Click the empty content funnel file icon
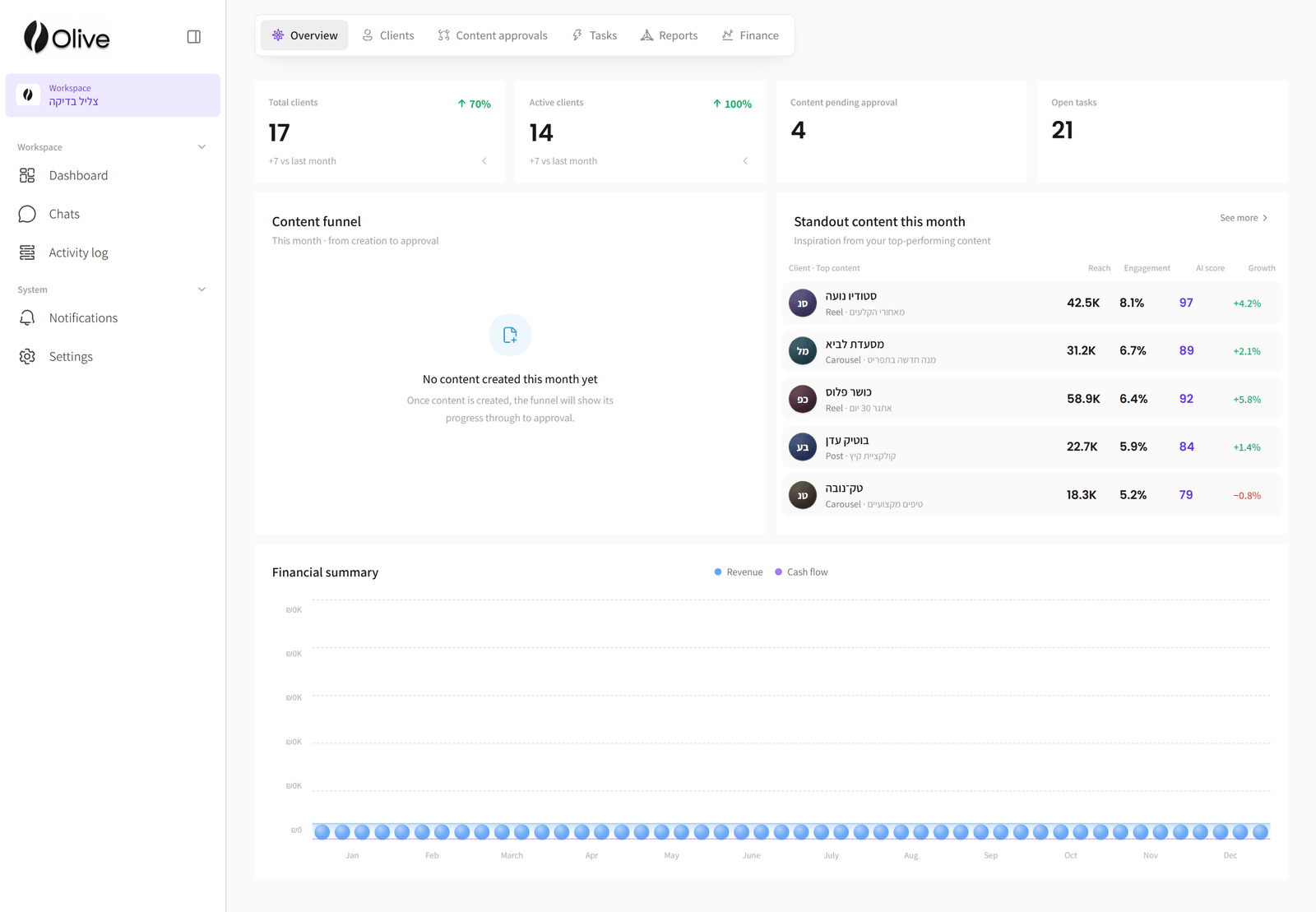Image resolution: width=1316 pixels, height=912 pixels. tap(510, 335)
